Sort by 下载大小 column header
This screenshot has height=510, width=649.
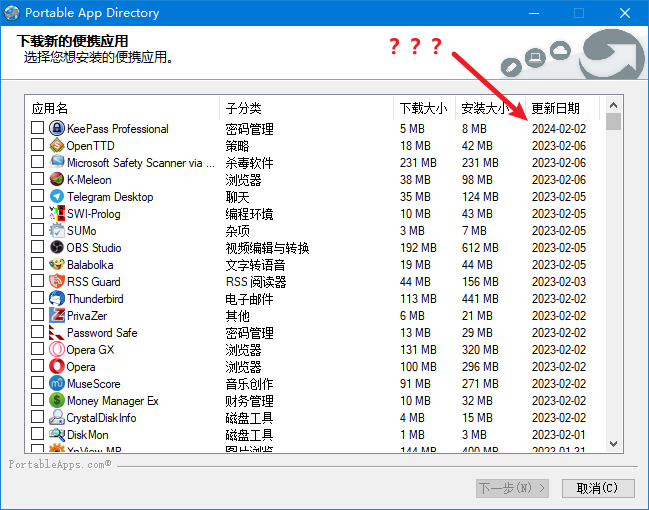point(424,108)
